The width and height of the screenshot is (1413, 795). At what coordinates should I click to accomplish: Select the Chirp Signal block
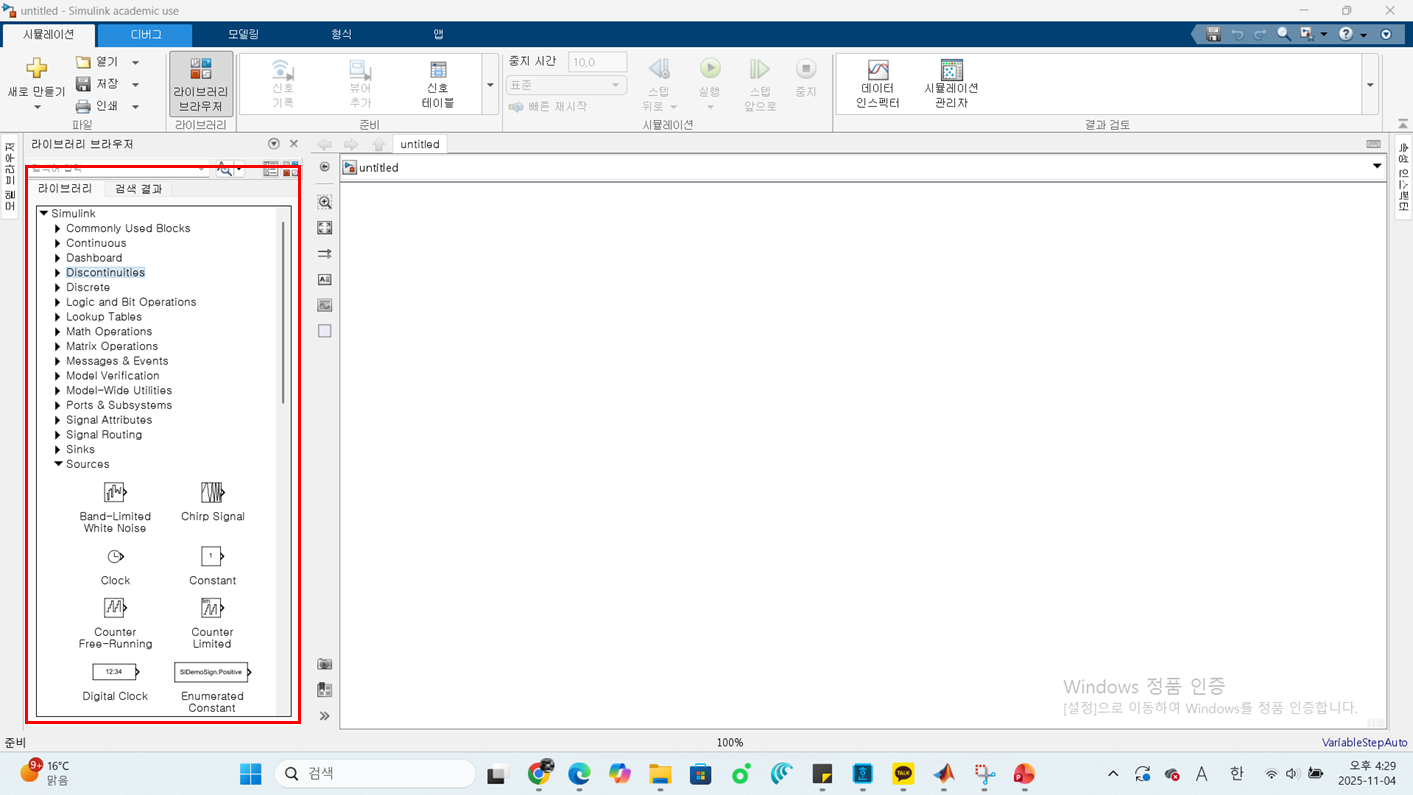coord(212,492)
